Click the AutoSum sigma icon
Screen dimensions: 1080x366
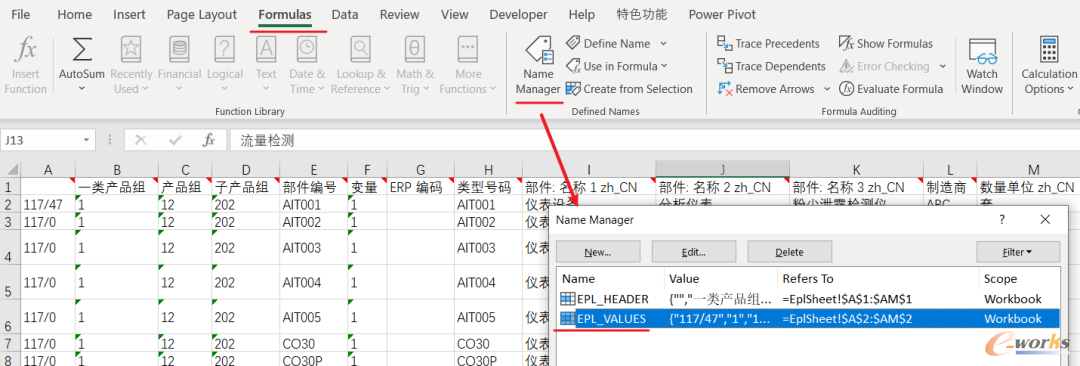(x=82, y=50)
